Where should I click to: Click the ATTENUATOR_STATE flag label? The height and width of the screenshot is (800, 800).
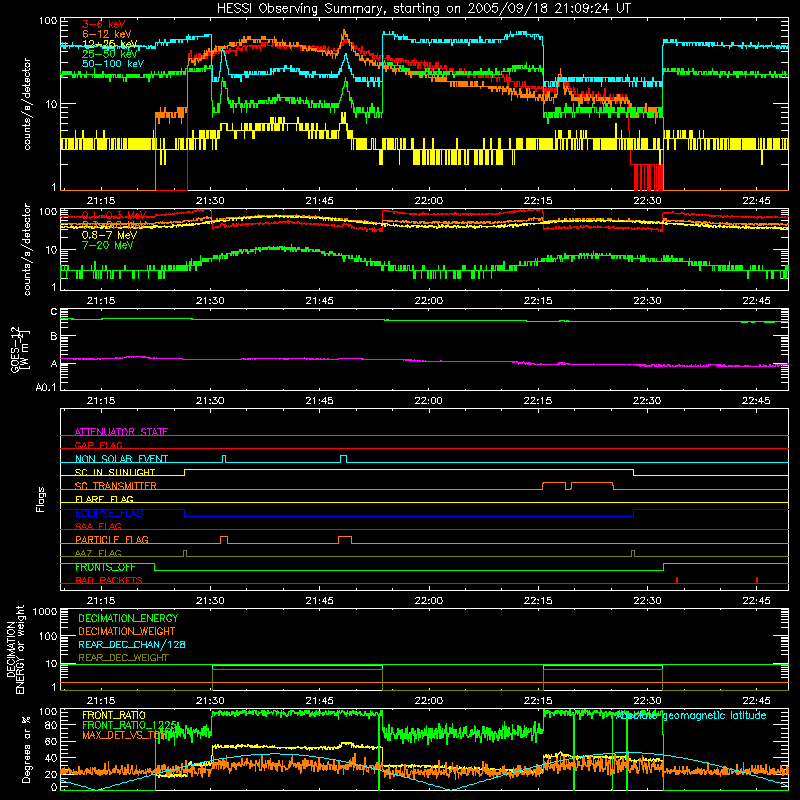[121, 432]
